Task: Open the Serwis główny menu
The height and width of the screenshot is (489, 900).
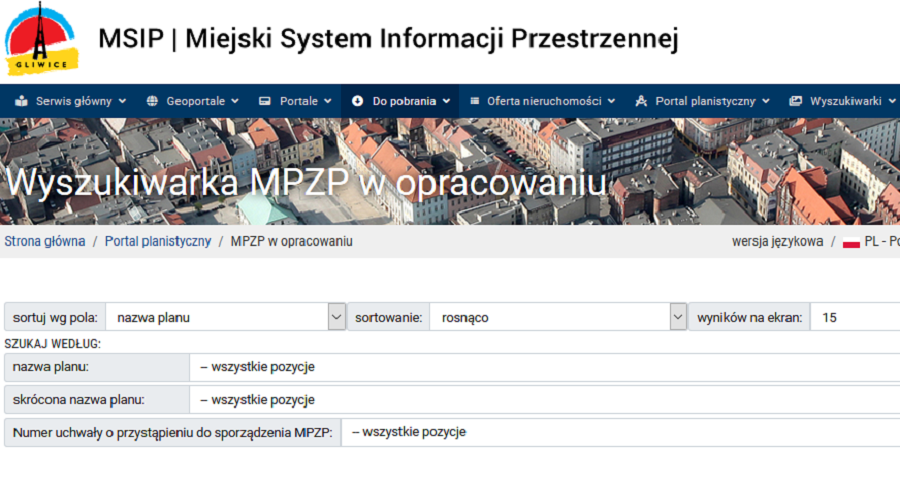Action: [80, 101]
